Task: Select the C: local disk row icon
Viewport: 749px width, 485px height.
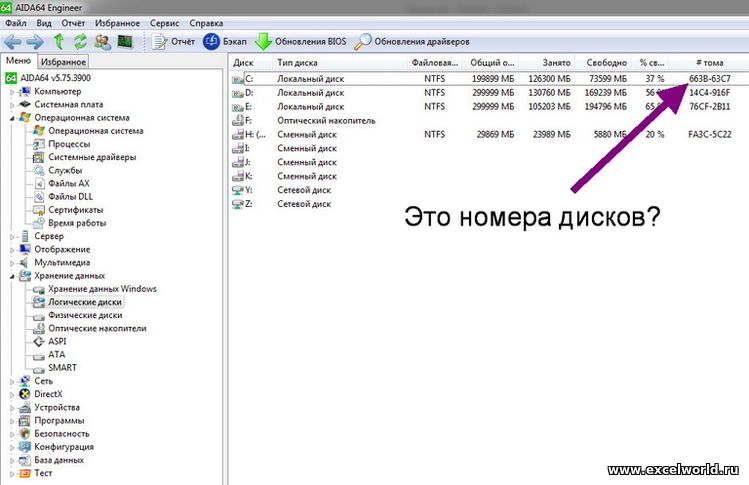Action: tap(237, 79)
